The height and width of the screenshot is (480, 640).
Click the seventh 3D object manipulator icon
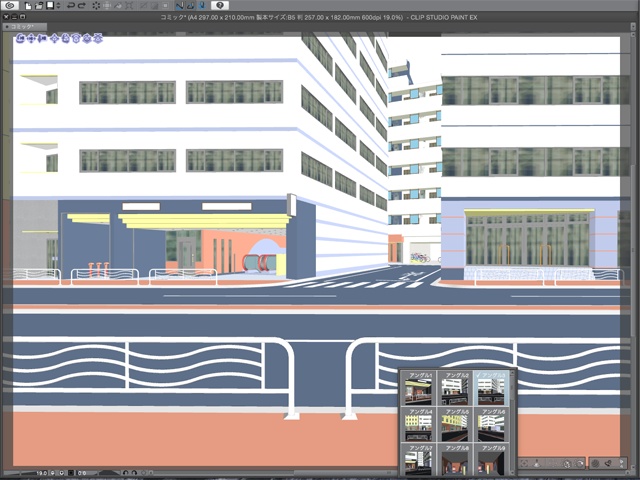[x=87, y=39]
